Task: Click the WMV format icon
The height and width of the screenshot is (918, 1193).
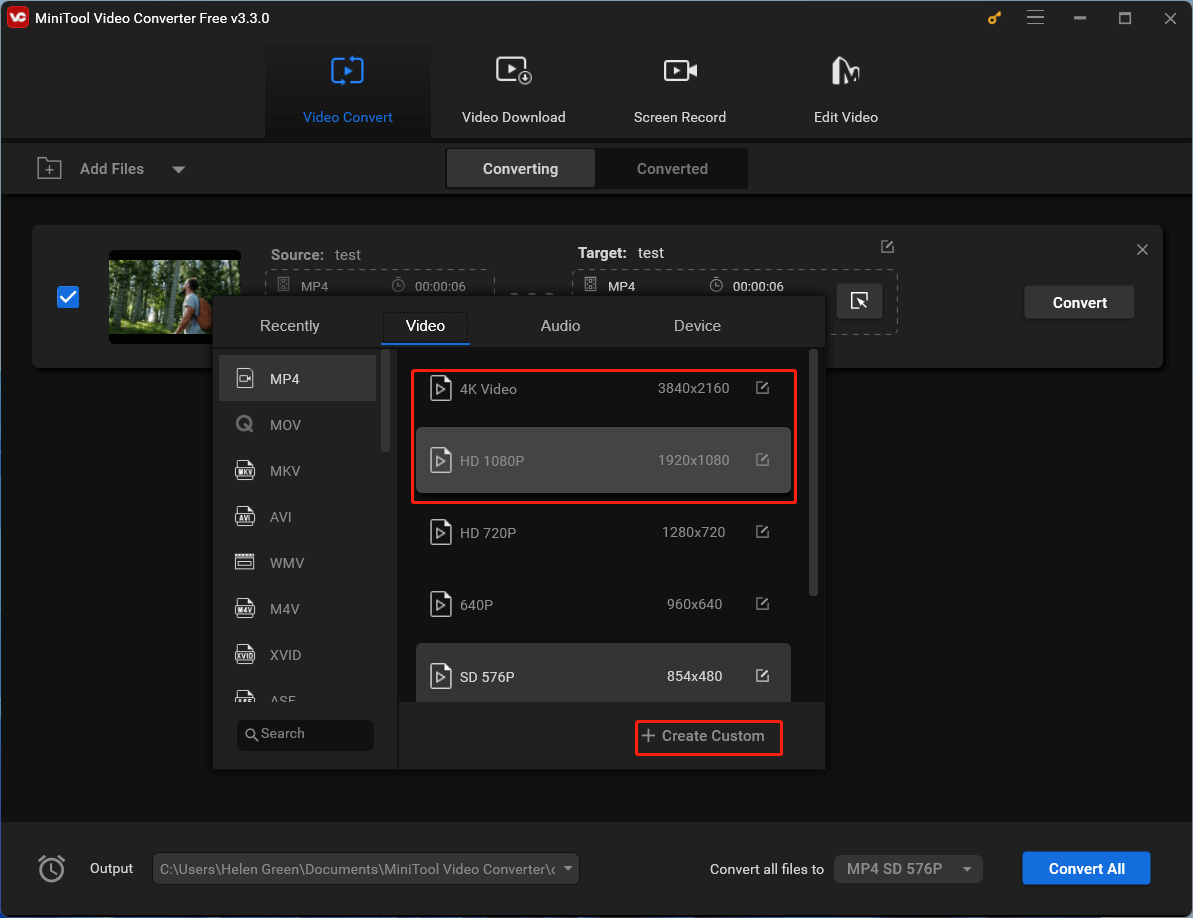Action: click(245, 562)
